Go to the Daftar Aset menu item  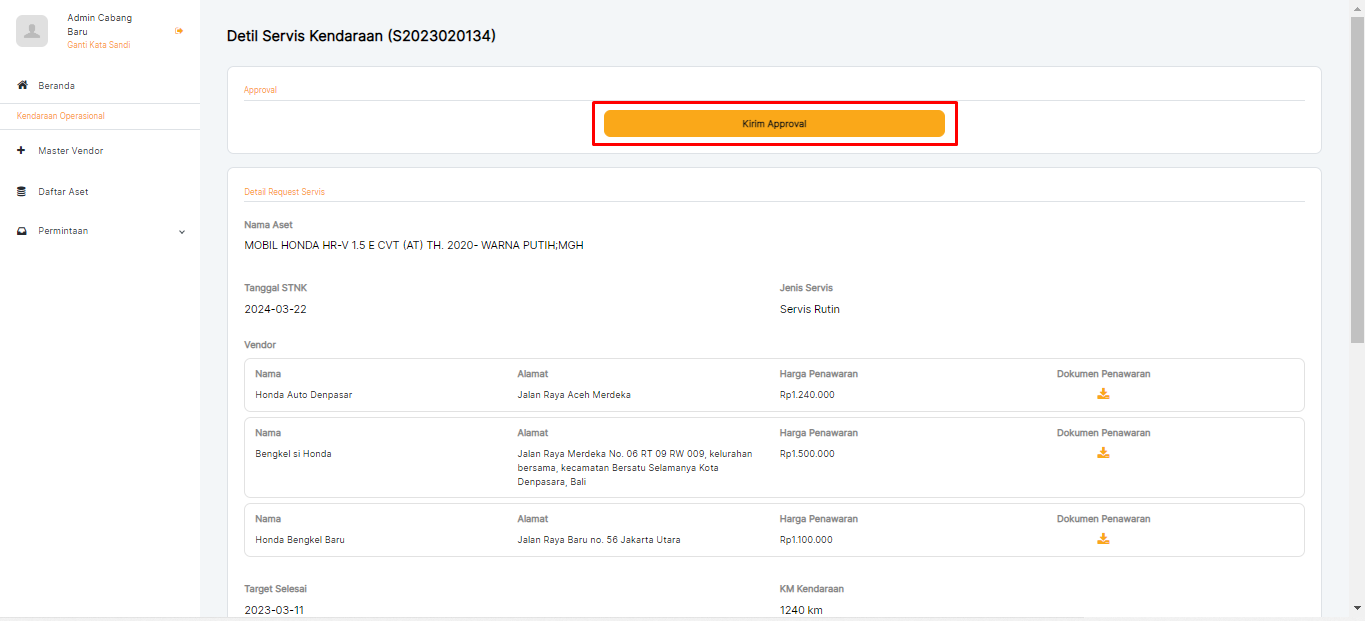pos(63,191)
